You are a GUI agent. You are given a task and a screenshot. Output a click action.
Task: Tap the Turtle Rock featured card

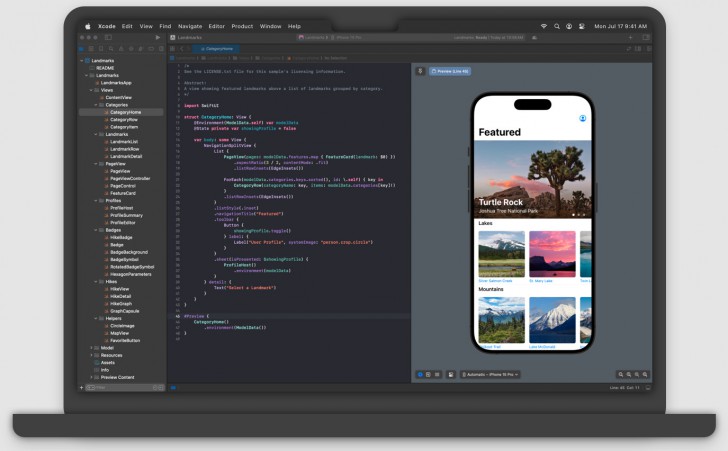click(533, 179)
